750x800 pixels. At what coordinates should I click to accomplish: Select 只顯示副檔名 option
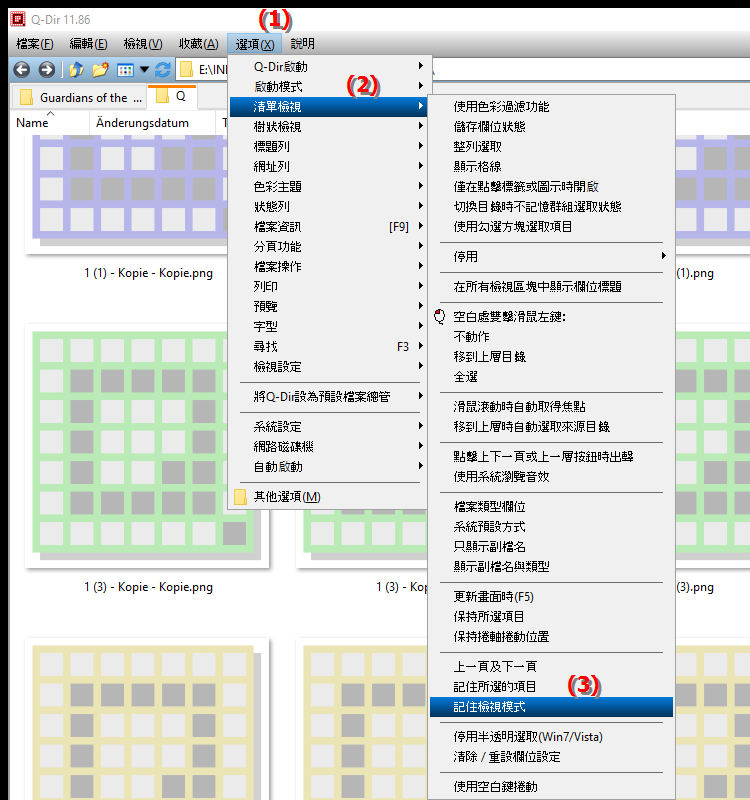(x=552, y=546)
